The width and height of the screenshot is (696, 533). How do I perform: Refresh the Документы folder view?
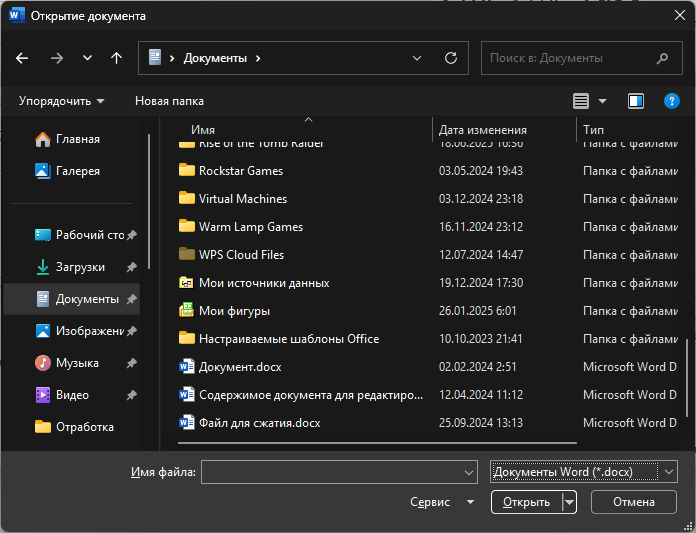point(451,58)
